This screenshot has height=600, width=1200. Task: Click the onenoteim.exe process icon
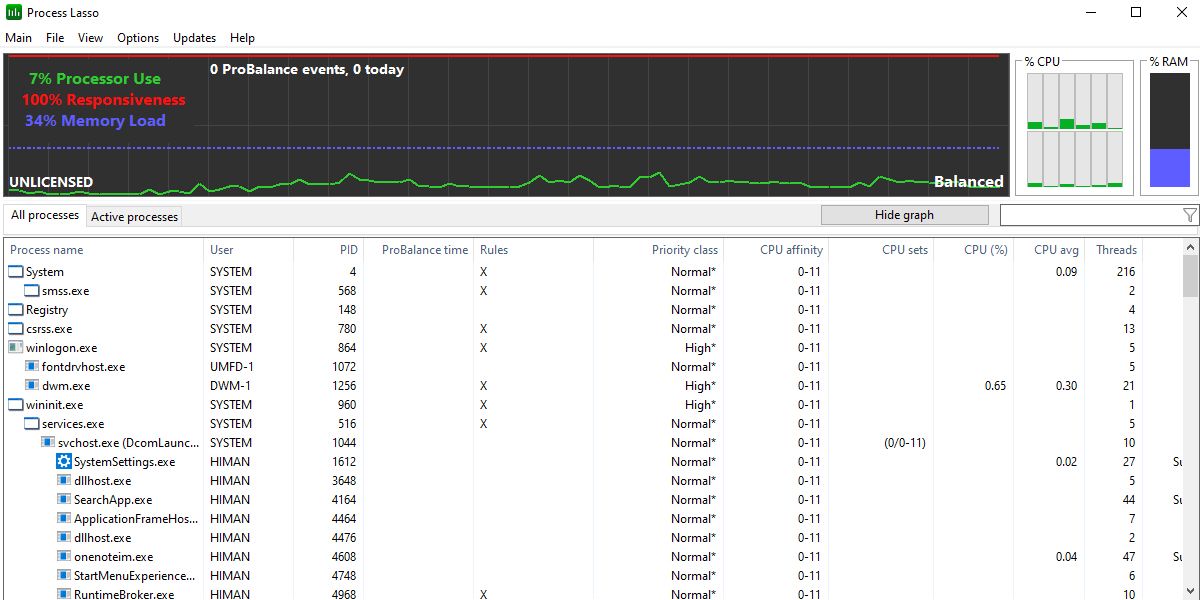(x=64, y=557)
